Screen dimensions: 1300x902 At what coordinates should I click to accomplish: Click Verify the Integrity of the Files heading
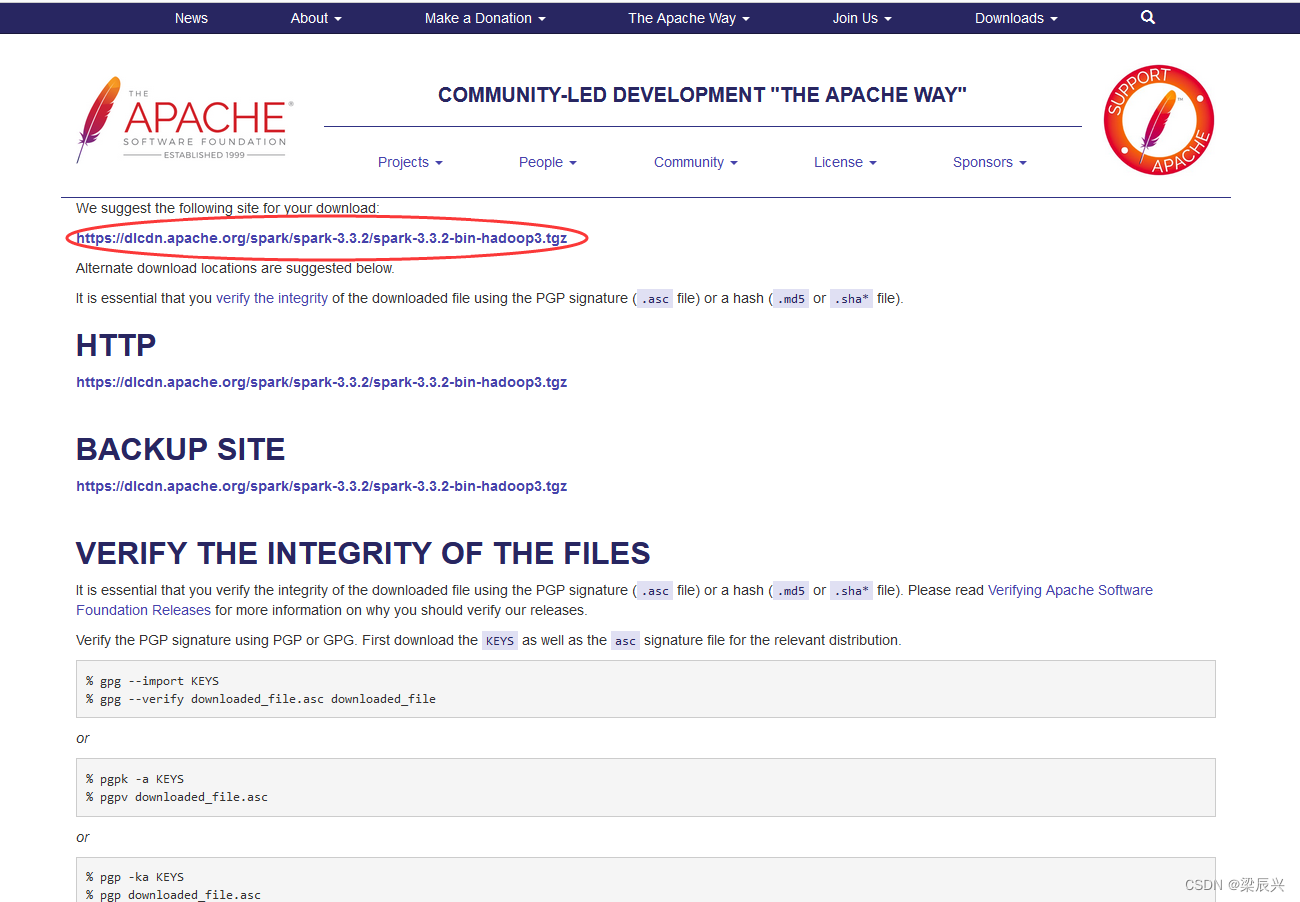(363, 553)
